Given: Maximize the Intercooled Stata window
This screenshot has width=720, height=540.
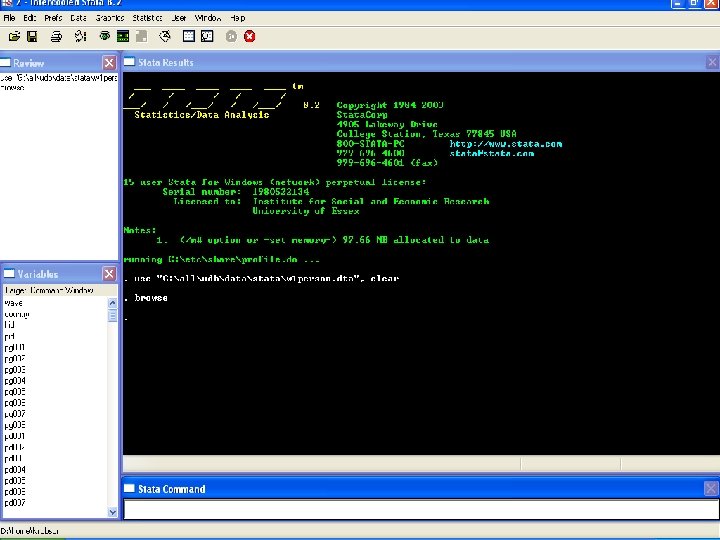Looking at the screenshot, I should (x=694, y=4).
